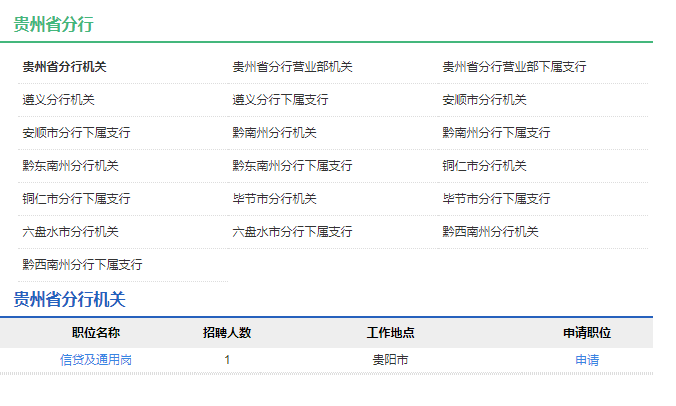Select 遵义分行下属支行 link
Screen dimensions: 676x406
coord(280,100)
